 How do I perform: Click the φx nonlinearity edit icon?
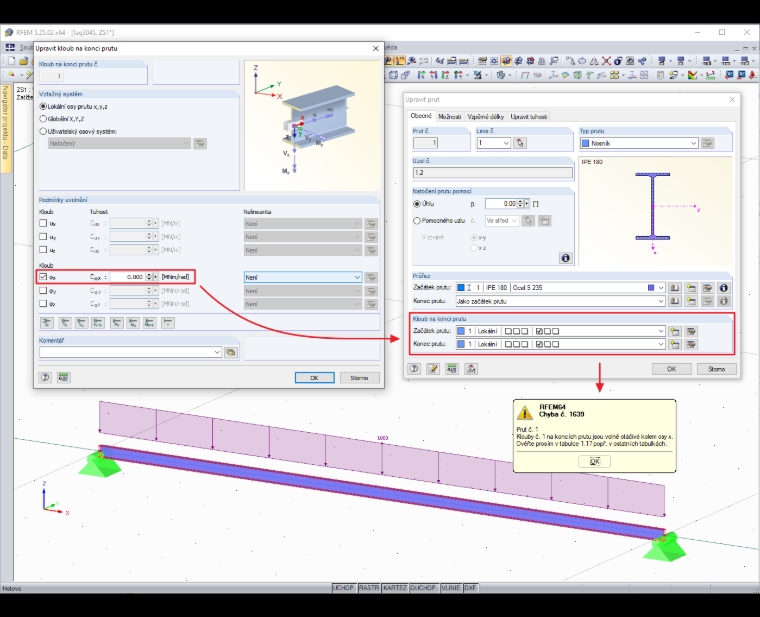371,277
